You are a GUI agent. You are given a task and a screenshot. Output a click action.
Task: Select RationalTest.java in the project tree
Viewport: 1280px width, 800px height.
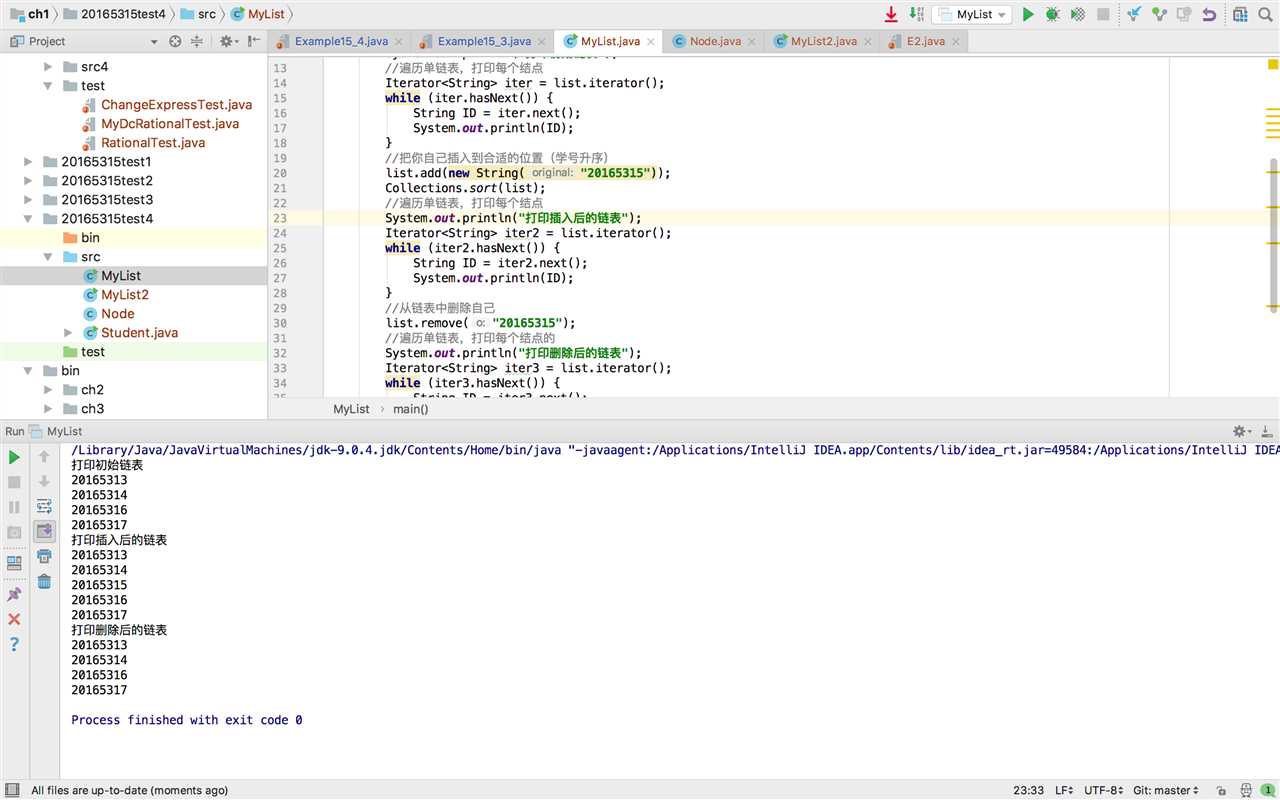tap(153, 143)
